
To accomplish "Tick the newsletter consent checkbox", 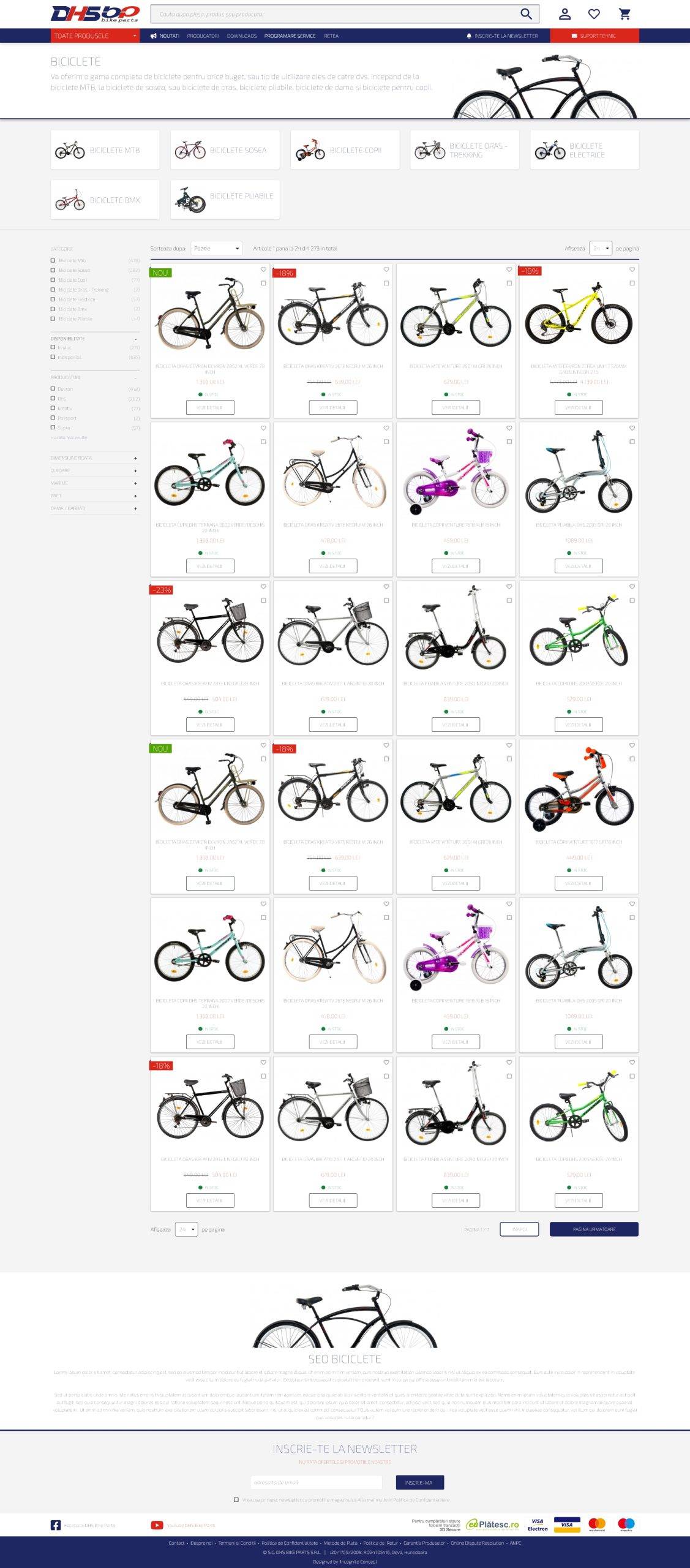I will pyautogui.click(x=236, y=1499).
